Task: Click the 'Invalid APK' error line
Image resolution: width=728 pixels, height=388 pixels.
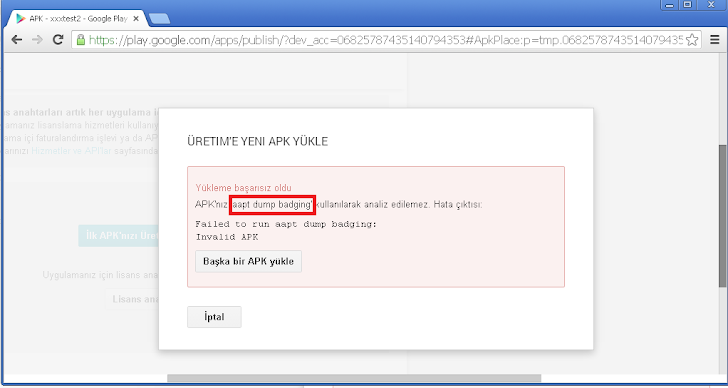Action: [x=227, y=237]
